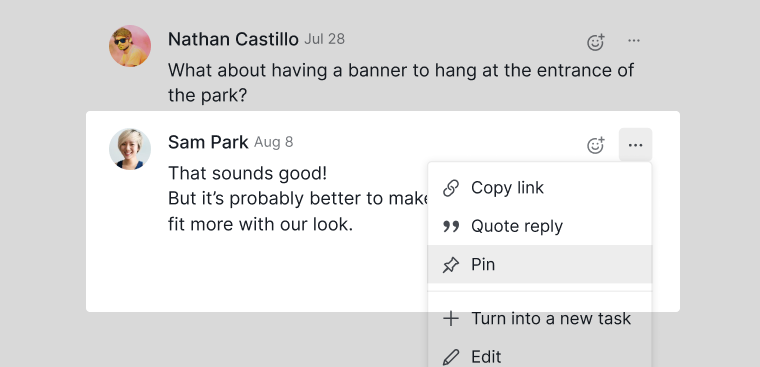Open more options for Nathan Castillo's comment
760x367 pixels.
pos(634,41)
